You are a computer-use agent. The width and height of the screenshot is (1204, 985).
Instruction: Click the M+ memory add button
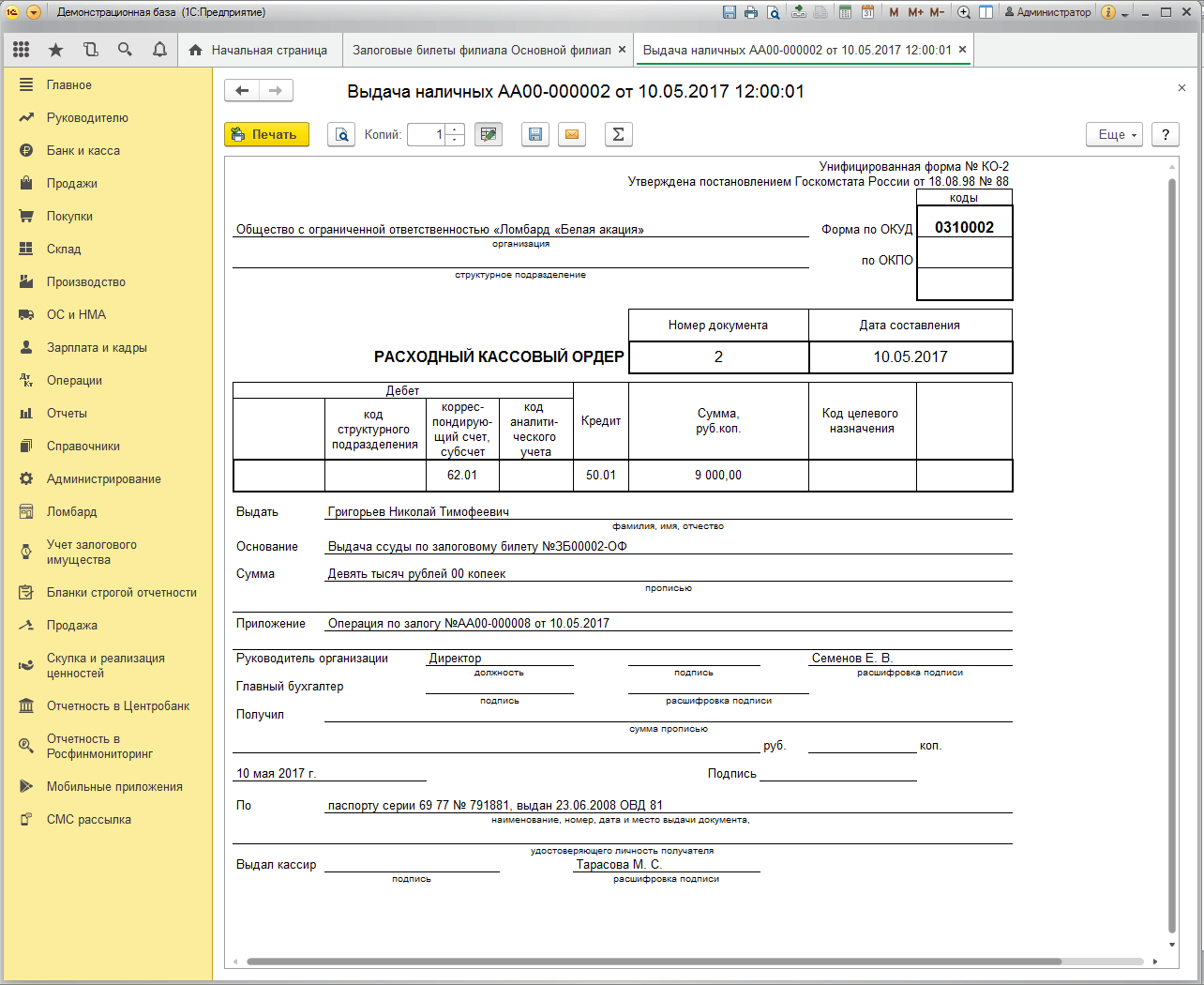coord(915,12)
